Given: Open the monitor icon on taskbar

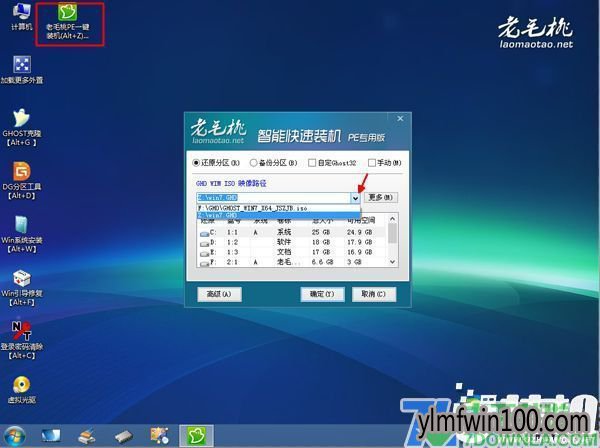Looking at the screenshot, I should pos(51,436).
